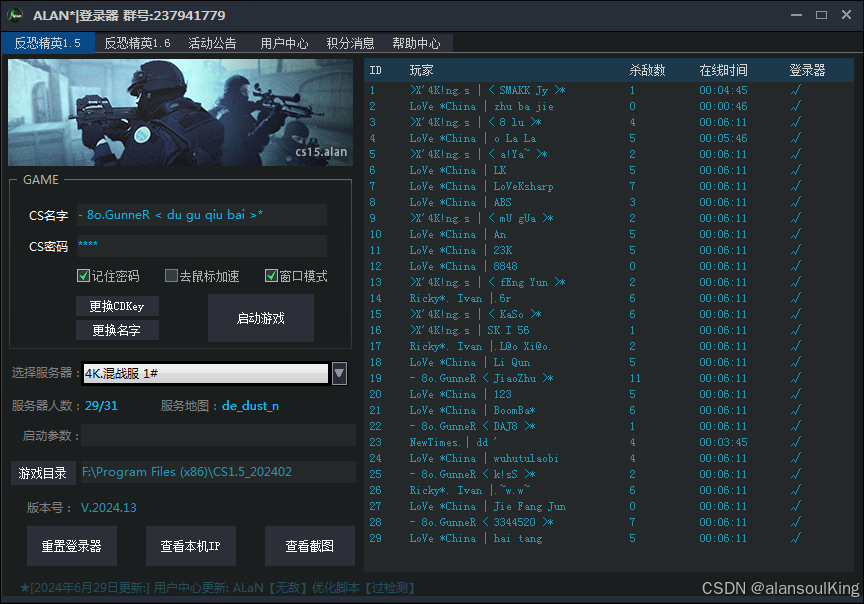Click the 查看本机IP button
The image size is (864, 604).
[191, 546]
